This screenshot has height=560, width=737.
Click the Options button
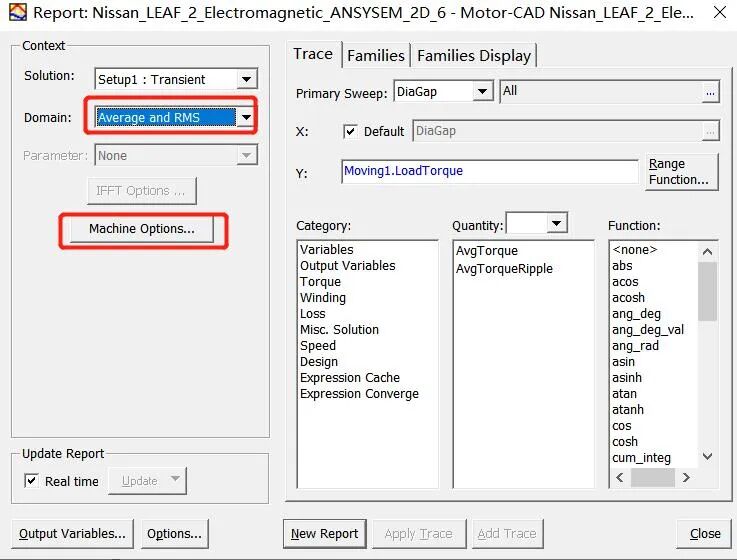coord(174,534)
